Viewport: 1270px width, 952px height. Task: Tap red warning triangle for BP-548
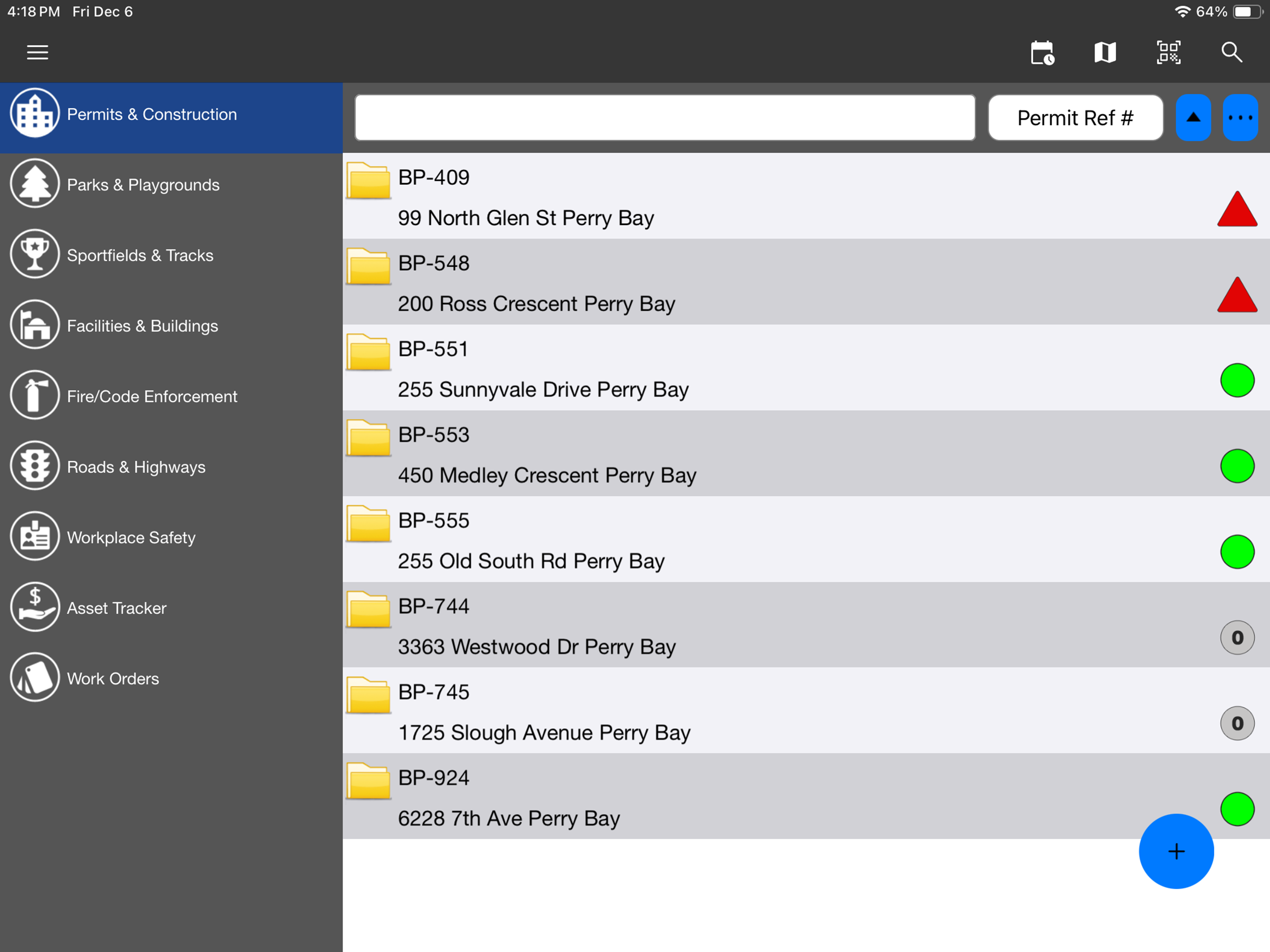point(1237,295)
